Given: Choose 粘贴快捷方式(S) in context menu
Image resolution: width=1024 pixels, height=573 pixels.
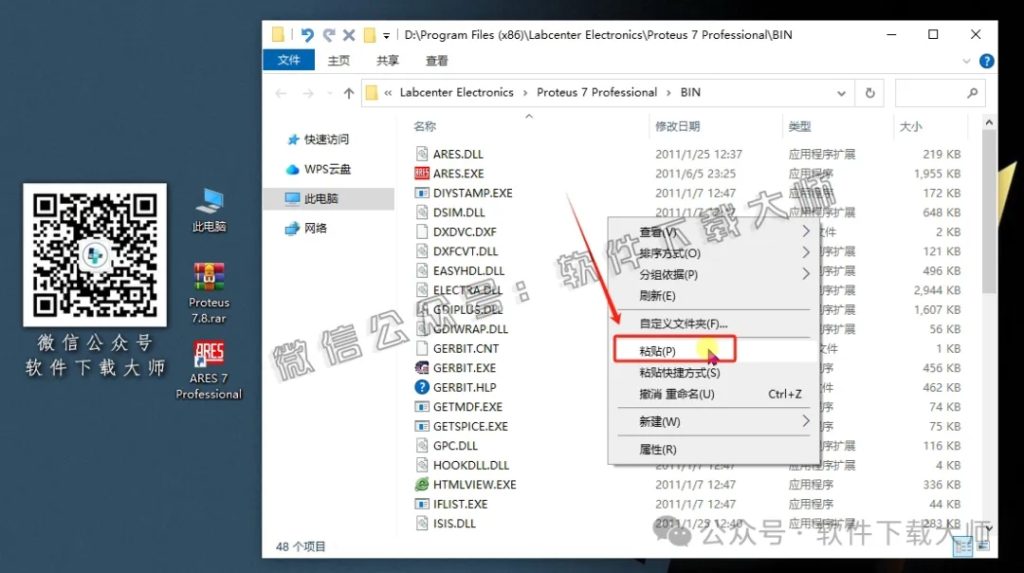Looking at the screenshot, I should [714, 372].
